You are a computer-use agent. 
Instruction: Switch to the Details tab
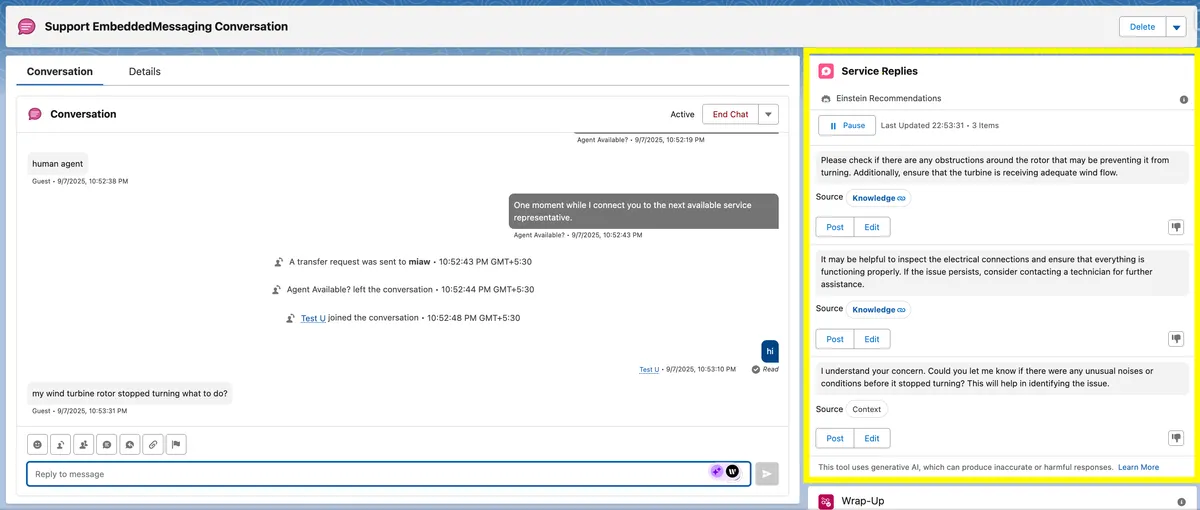pos(145,72)
